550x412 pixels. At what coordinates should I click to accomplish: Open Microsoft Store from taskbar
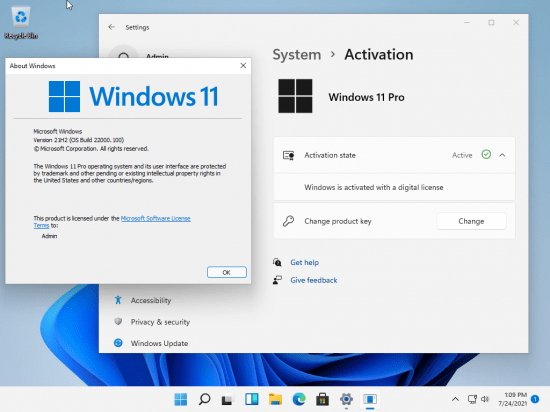pyautogui.click(x=322, y=399)
